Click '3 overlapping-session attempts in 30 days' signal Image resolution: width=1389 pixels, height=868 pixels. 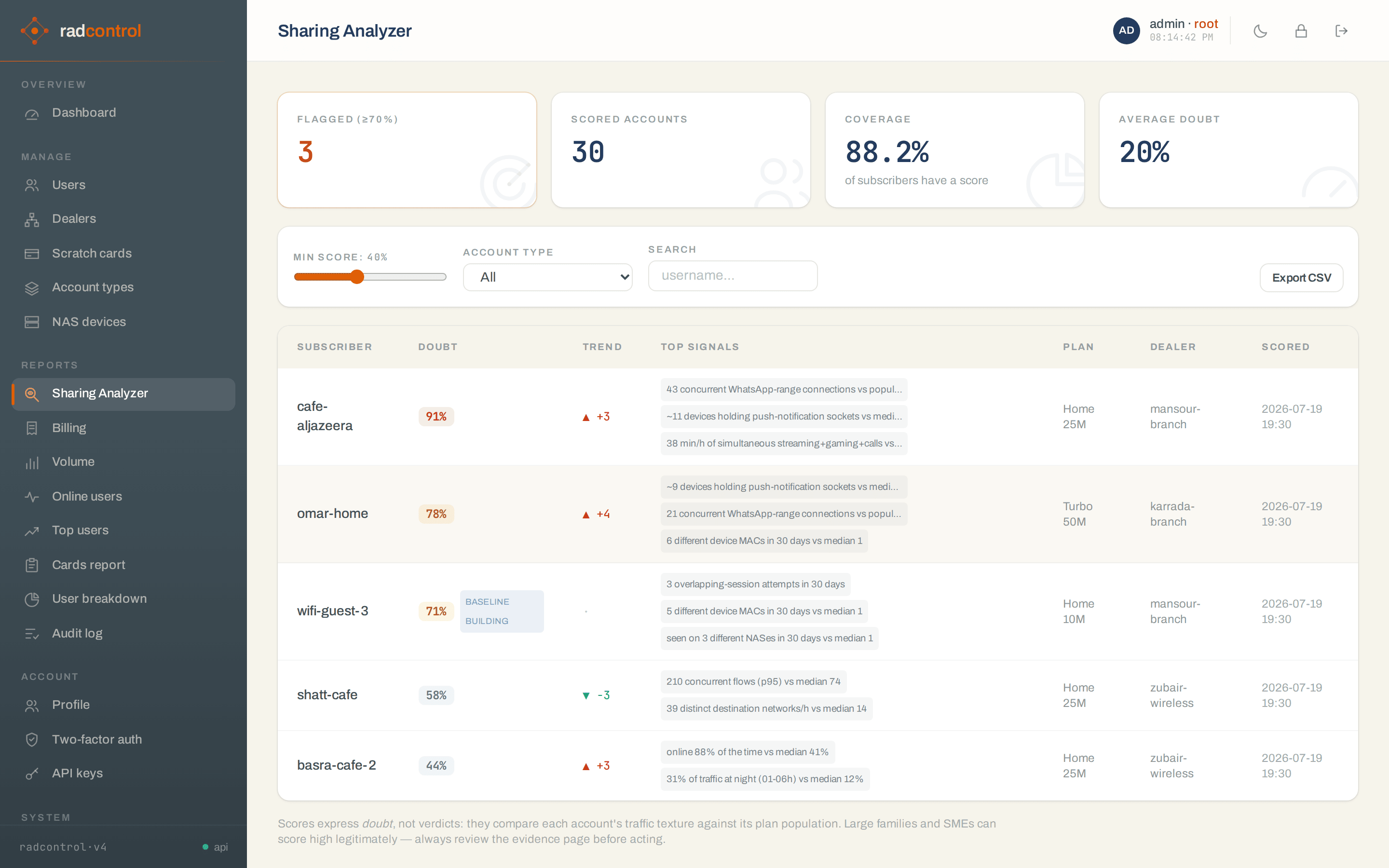click(755, 584)
